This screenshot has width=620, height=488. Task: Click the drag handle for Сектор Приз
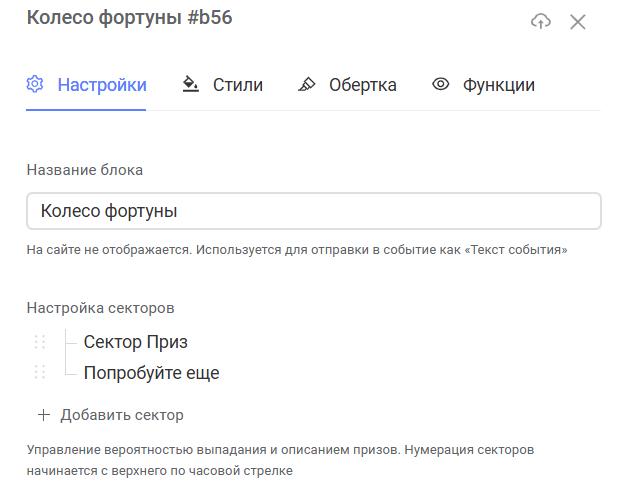click(40, 342)
